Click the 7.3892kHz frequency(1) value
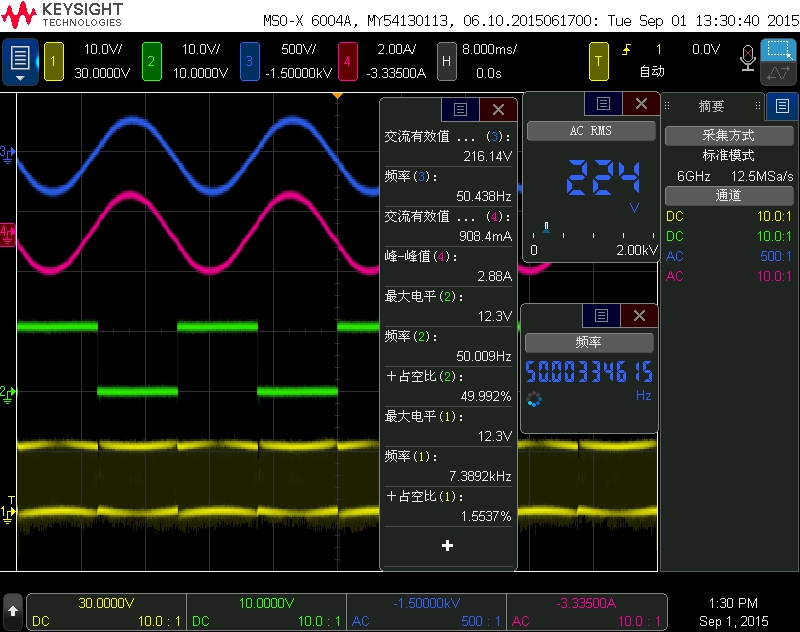The image size is (800, 632). 480,476
